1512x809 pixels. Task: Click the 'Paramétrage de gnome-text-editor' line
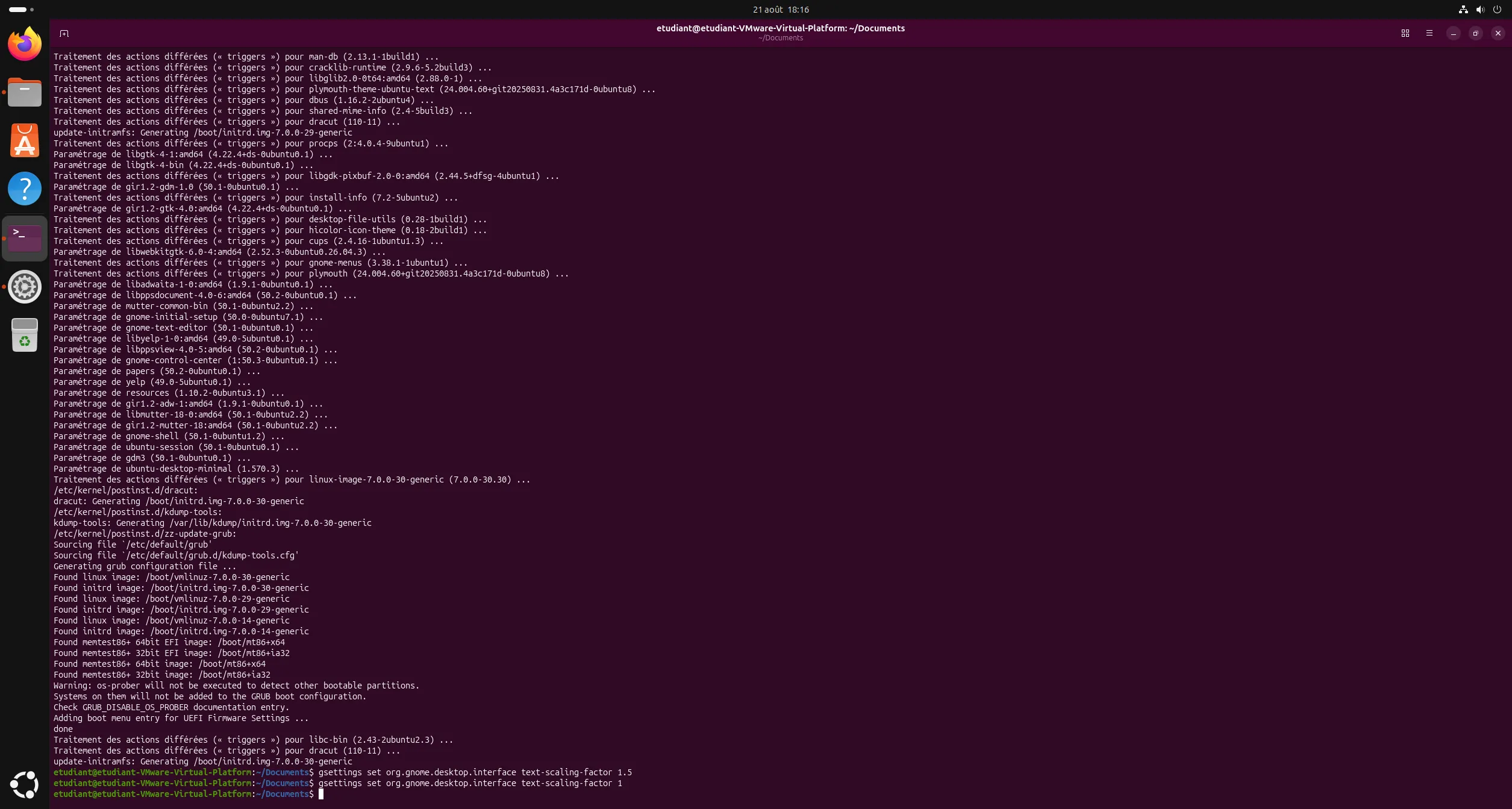tap(183, 328)
